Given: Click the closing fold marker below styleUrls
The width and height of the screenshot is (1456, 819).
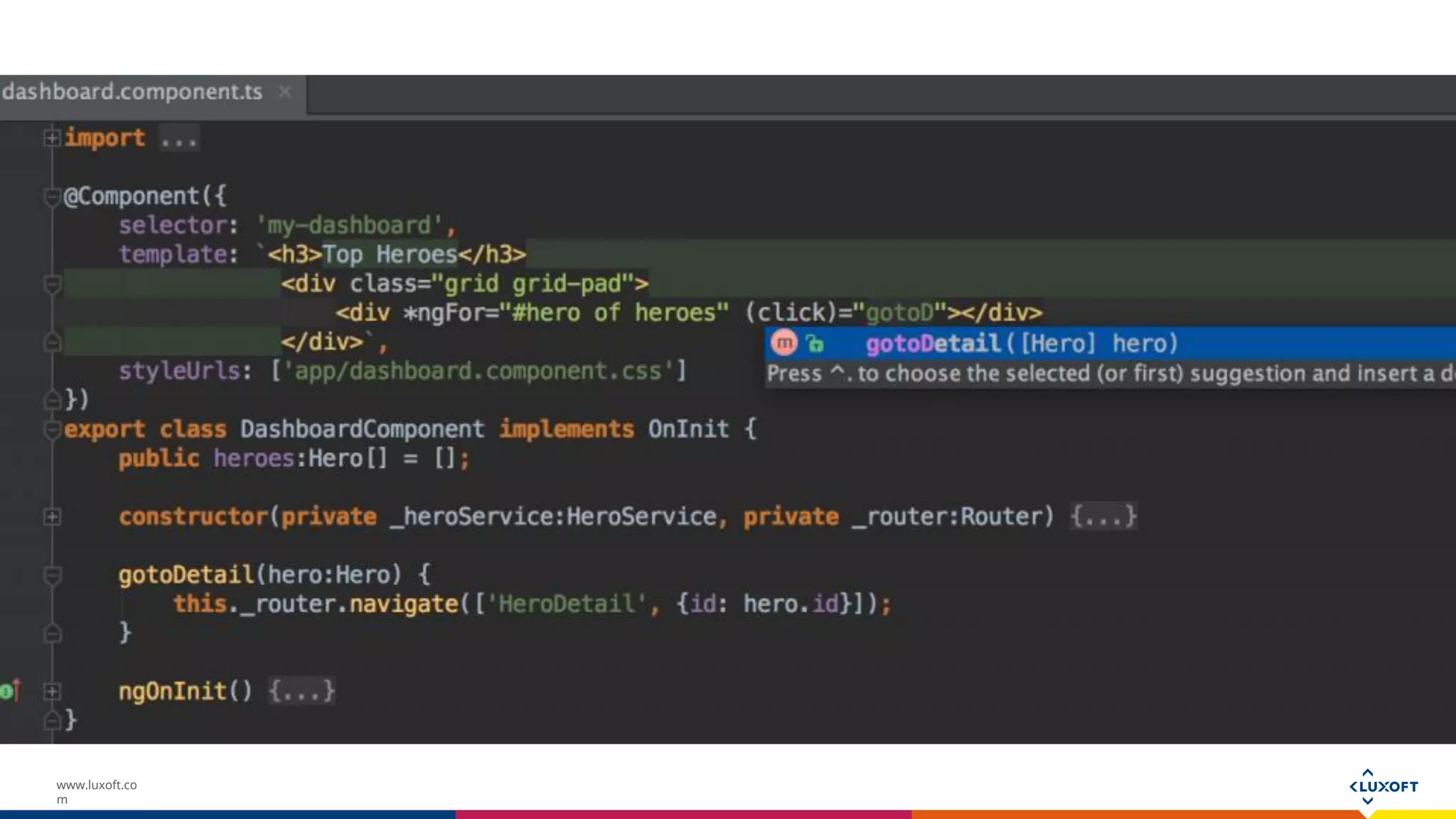Looking at the screenshot, I should (x=51, y=400).
